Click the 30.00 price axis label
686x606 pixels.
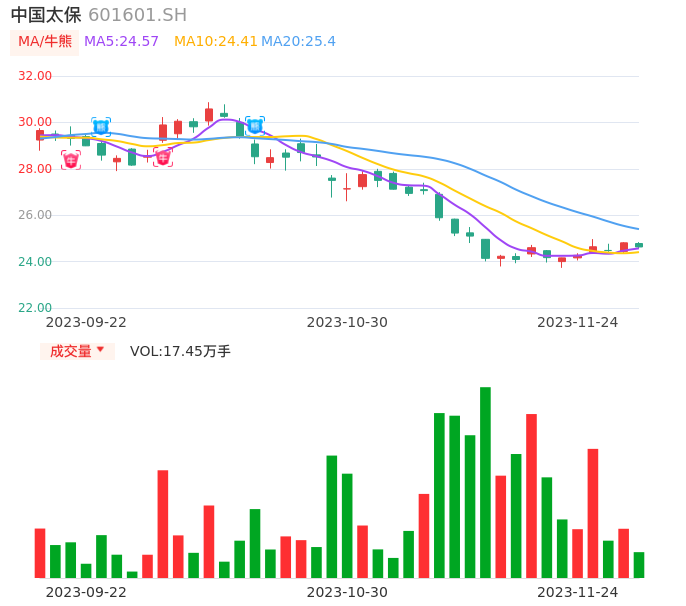35,122
